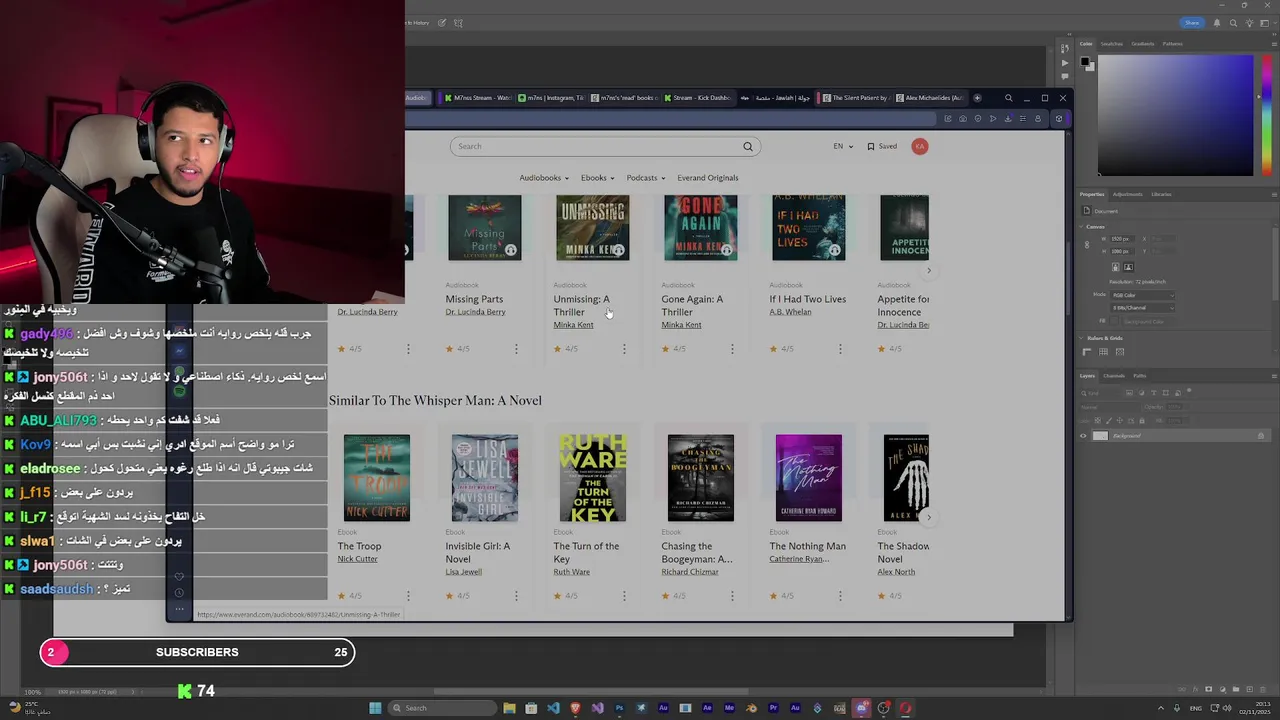The height and width of the screenshot is (720, 1280).
Task: Open the RGB Color mode dropdown
Action: [1143, 295]
